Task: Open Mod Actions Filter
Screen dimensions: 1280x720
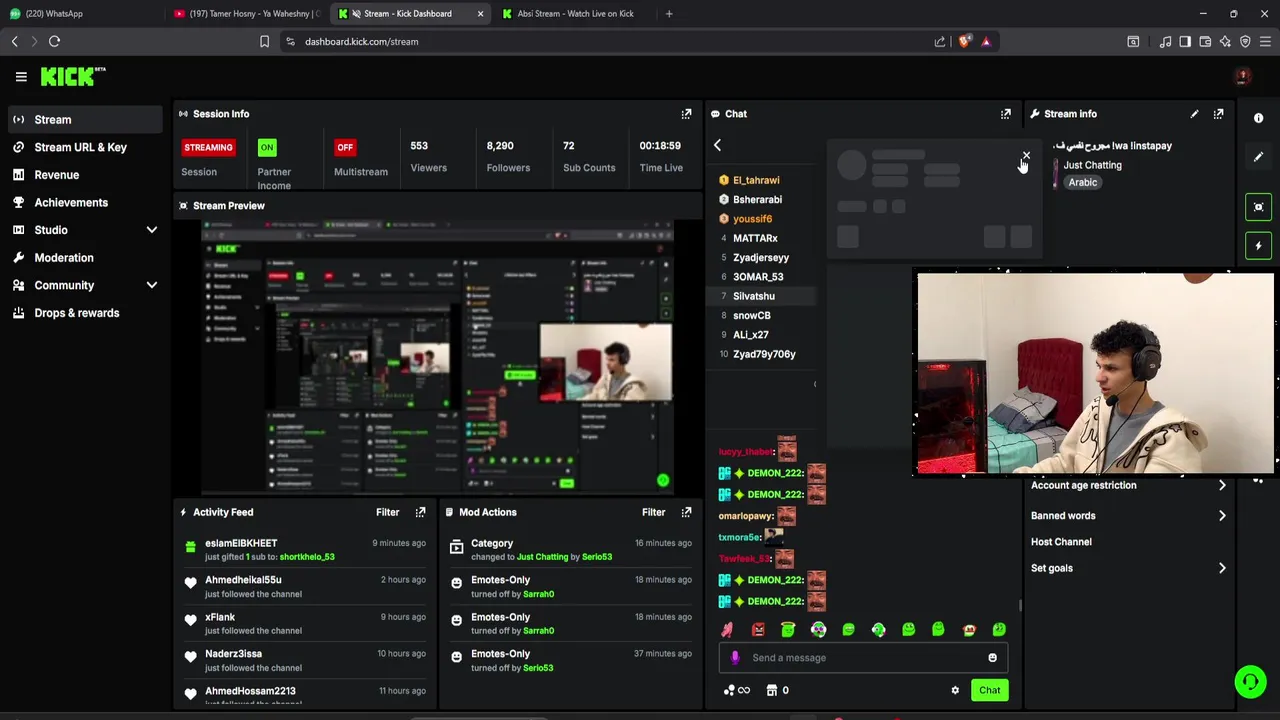Action: click(x=653, y=512)
